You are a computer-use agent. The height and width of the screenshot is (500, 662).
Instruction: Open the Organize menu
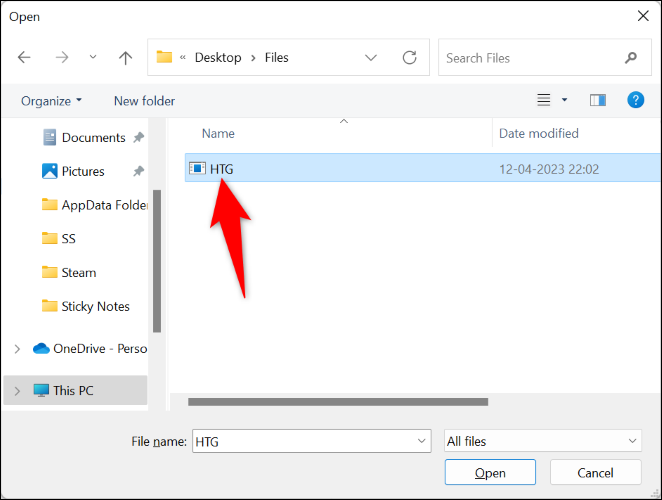(x=51, y=101)
